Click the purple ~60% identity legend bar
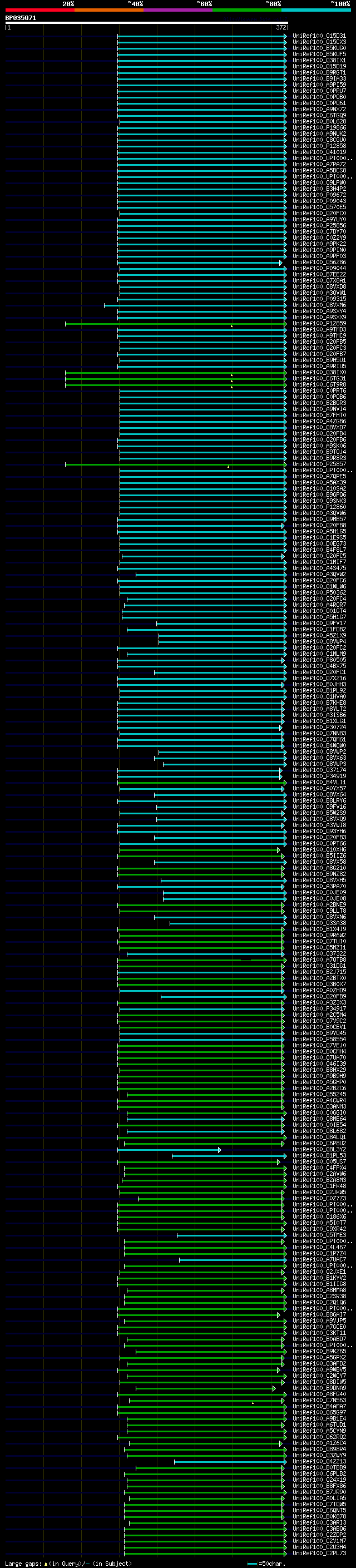Screen dimensions: 356x1568 tap(179, 10)
